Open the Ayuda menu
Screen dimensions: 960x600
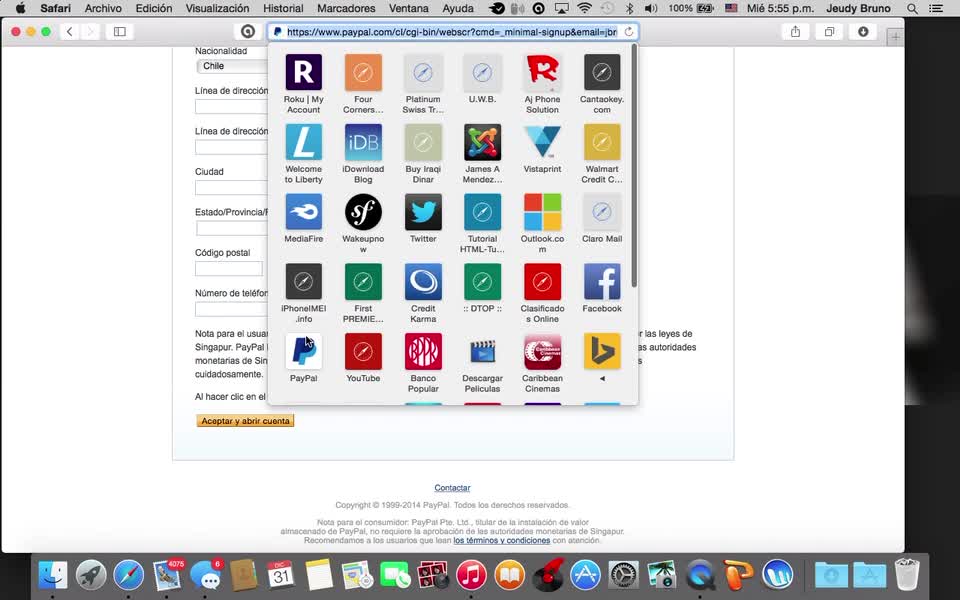coord(458,9)
